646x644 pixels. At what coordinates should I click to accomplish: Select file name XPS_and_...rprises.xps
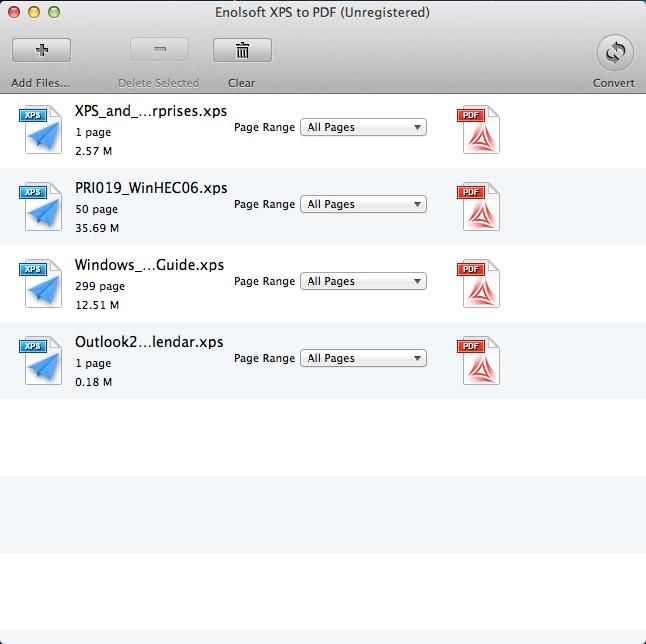(x=151, y=111)
